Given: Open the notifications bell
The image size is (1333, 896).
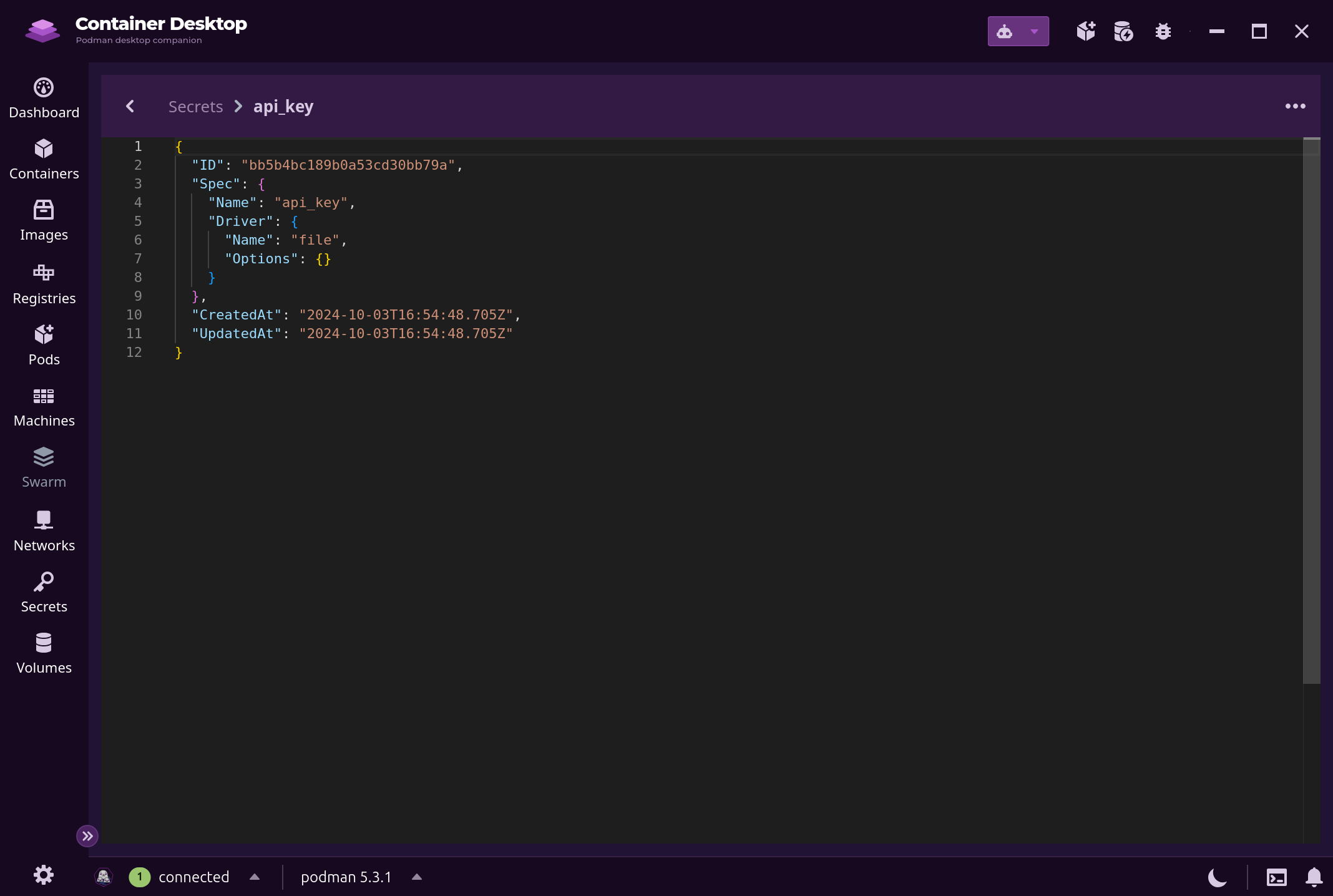Looking at the screenshot, I should (1314, 877).
